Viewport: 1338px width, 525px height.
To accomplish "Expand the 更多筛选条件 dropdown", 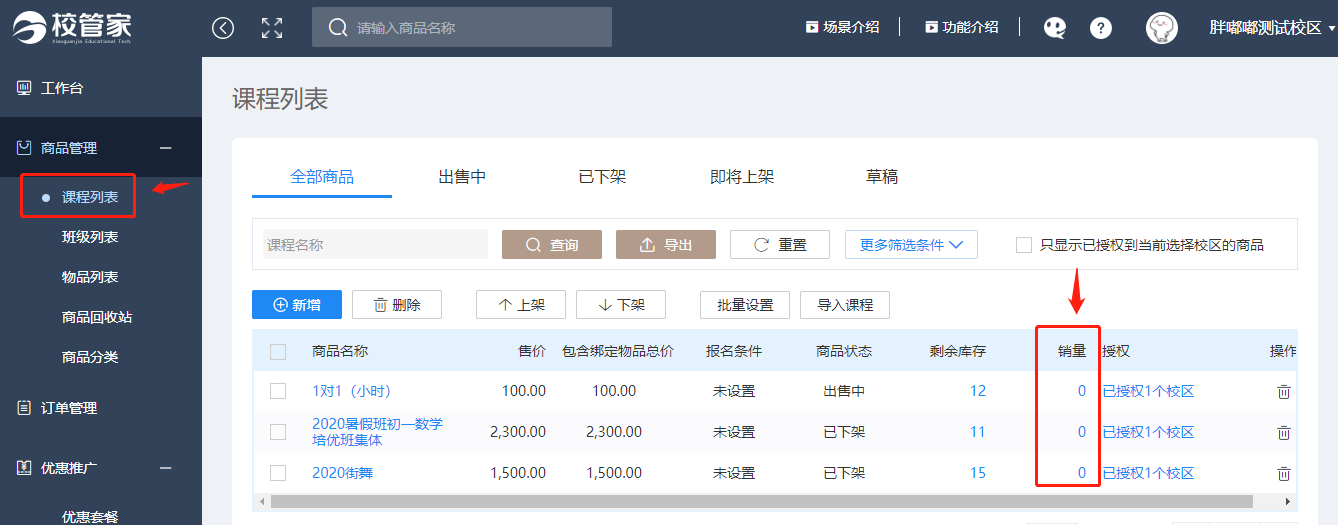I will [911, 245].
